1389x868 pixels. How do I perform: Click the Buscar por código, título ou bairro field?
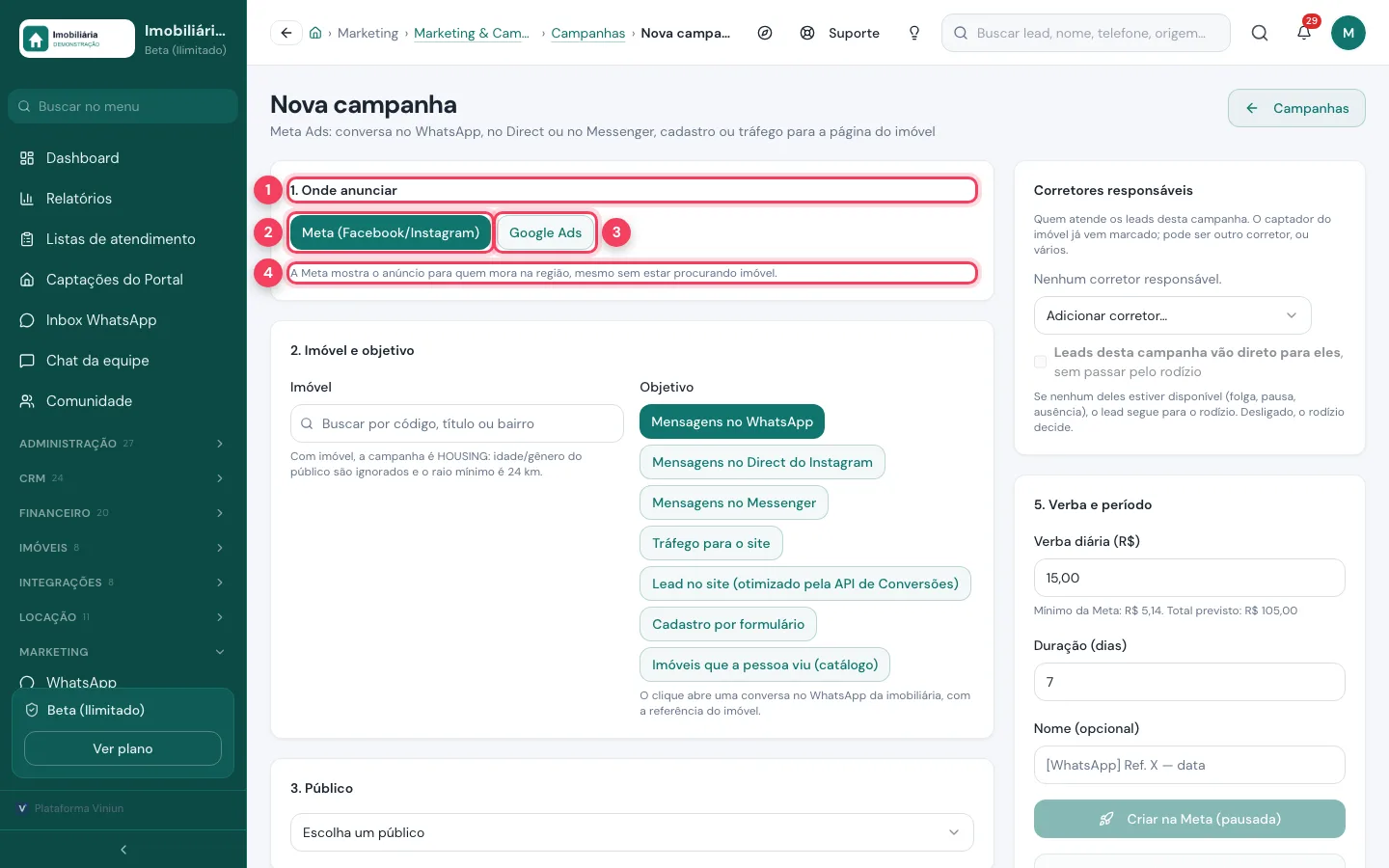457,423
